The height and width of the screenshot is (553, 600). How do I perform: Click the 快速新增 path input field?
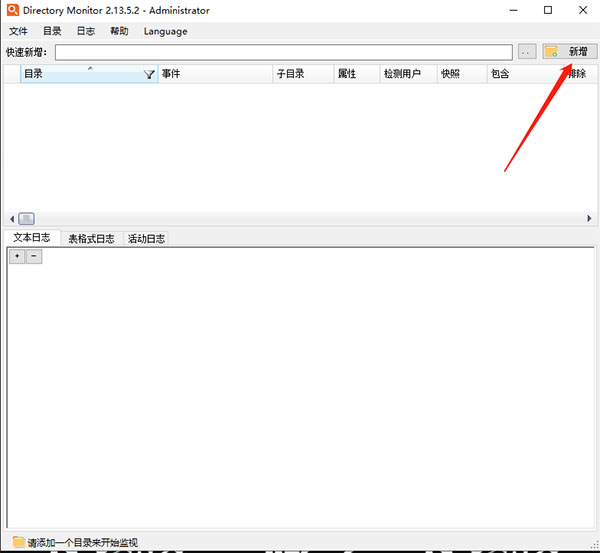(x=284, y=52)
